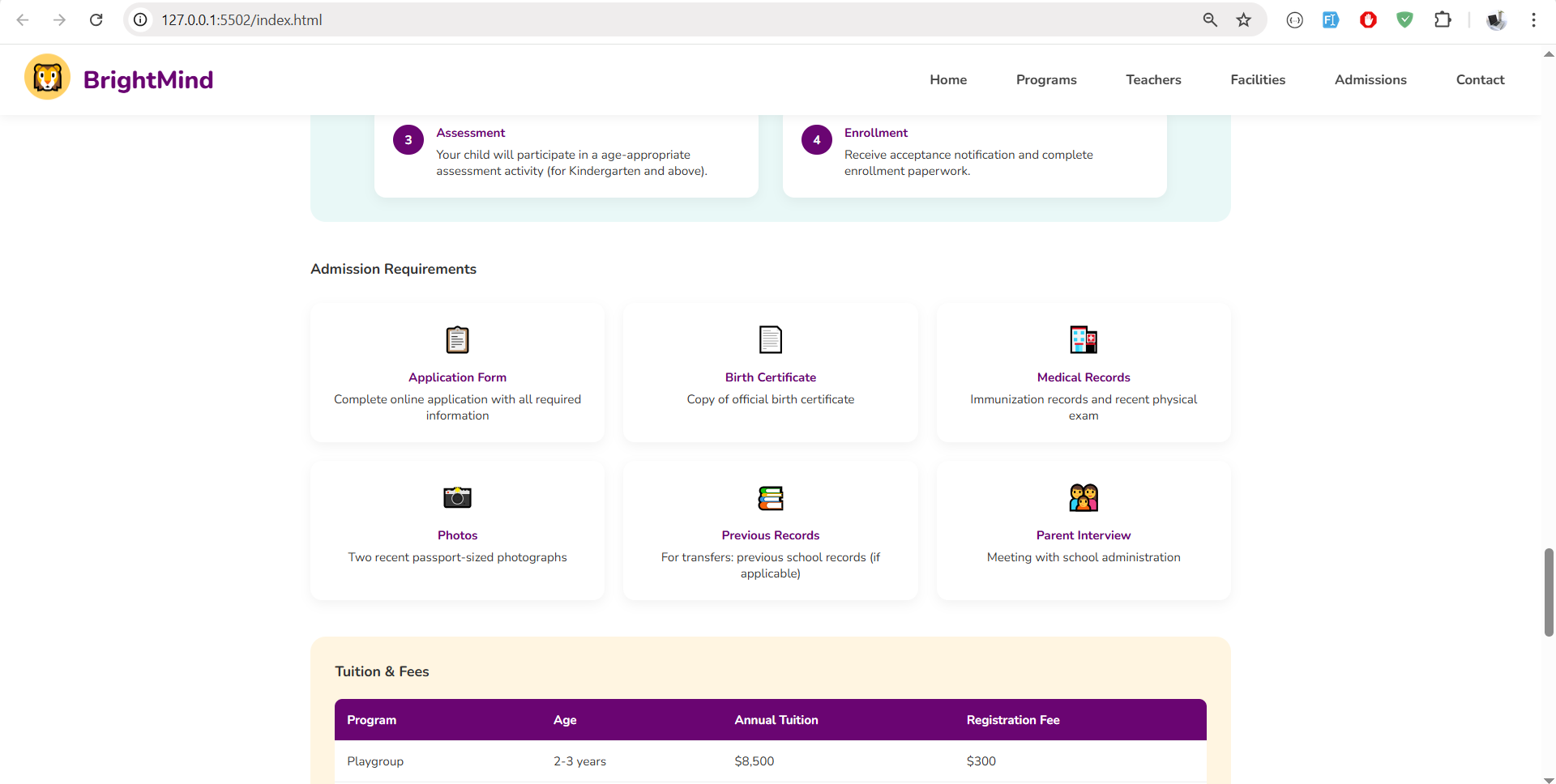Click the address bar URL field
This screenshot has height=784, width=1556.
click(x=648, y=20)
